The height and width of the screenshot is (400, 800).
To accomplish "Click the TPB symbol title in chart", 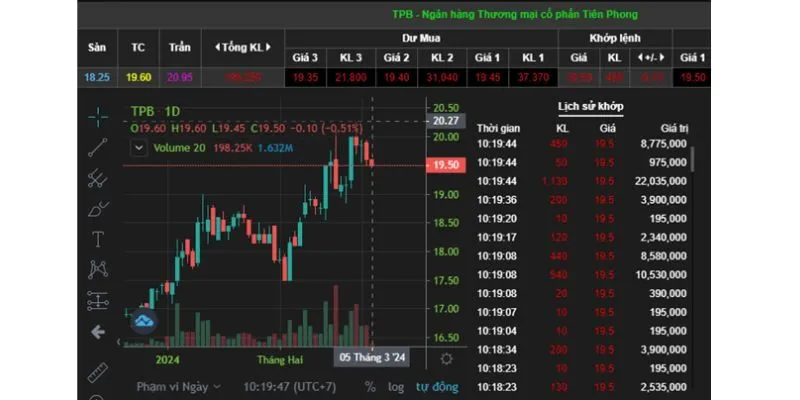I will point(143,111).
